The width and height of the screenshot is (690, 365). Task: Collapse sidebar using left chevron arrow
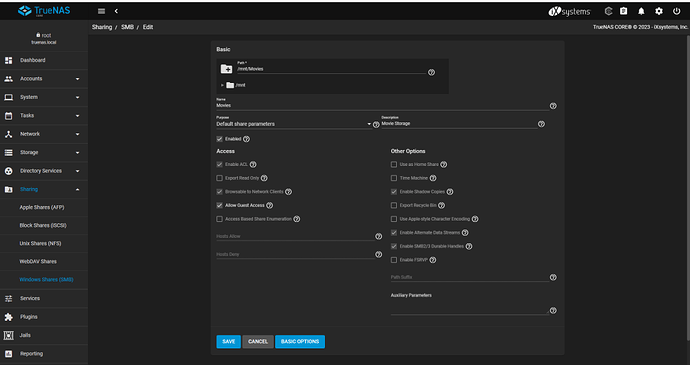pos(116,11)
